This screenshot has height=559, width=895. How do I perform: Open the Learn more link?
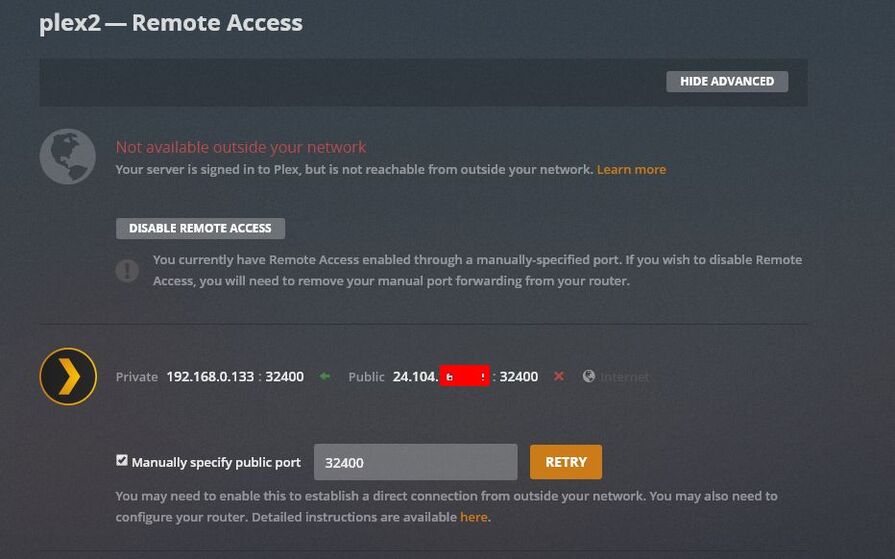pyautogui.click(x=631, y=170)
